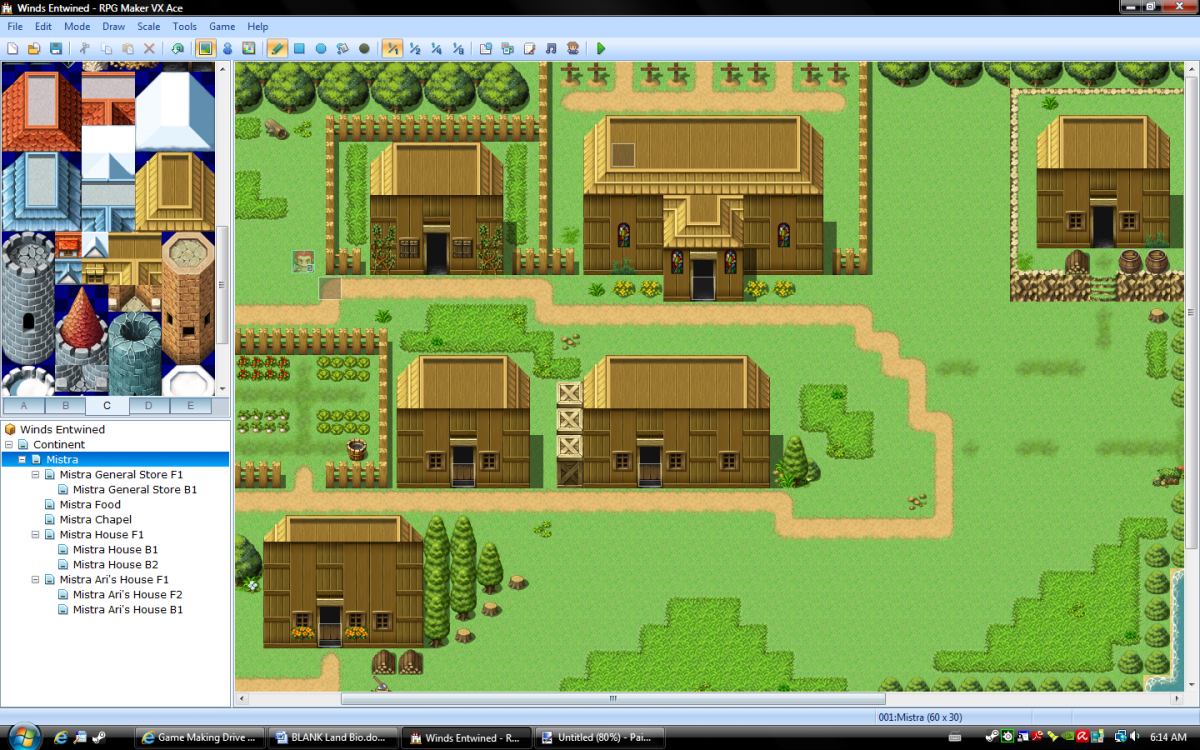This screenshot has width=1200, height=750.
Task: Set map zoom scale to 1/4
Action: coord(436,48)
